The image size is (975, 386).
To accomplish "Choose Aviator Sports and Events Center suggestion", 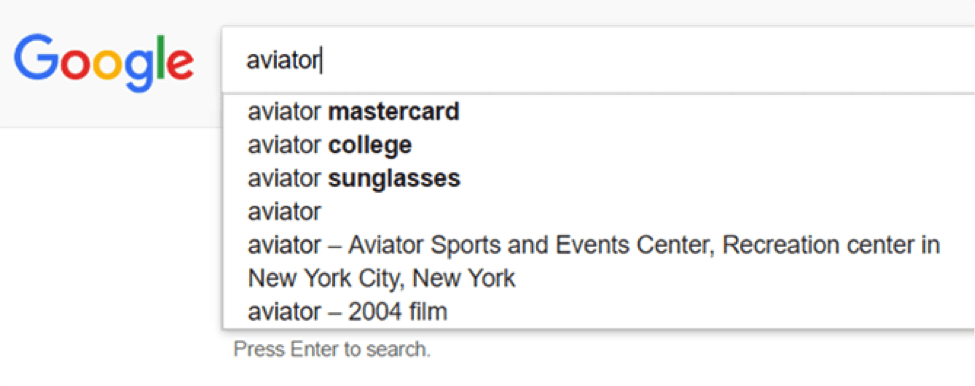I will [x=598, y=262].
